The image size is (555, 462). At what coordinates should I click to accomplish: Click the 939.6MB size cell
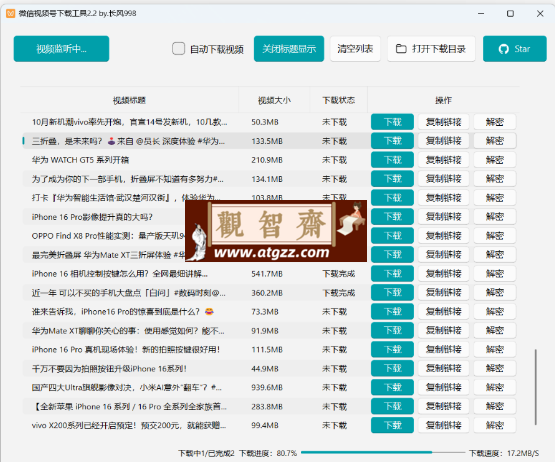(267, 387)
